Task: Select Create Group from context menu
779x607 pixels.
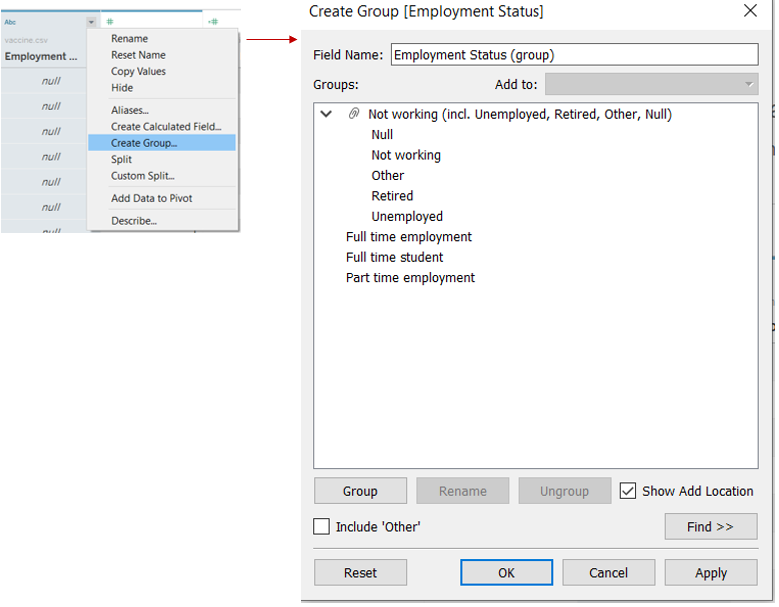Action: click(x=144, y=143)
